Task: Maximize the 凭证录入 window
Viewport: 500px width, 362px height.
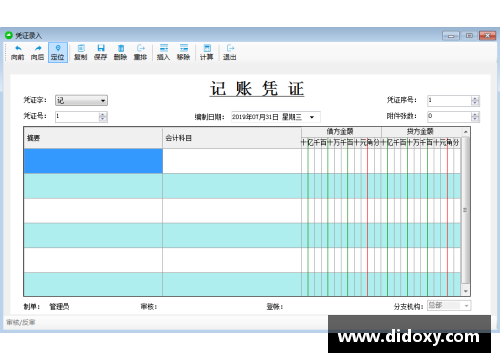Action: (469, 36)
